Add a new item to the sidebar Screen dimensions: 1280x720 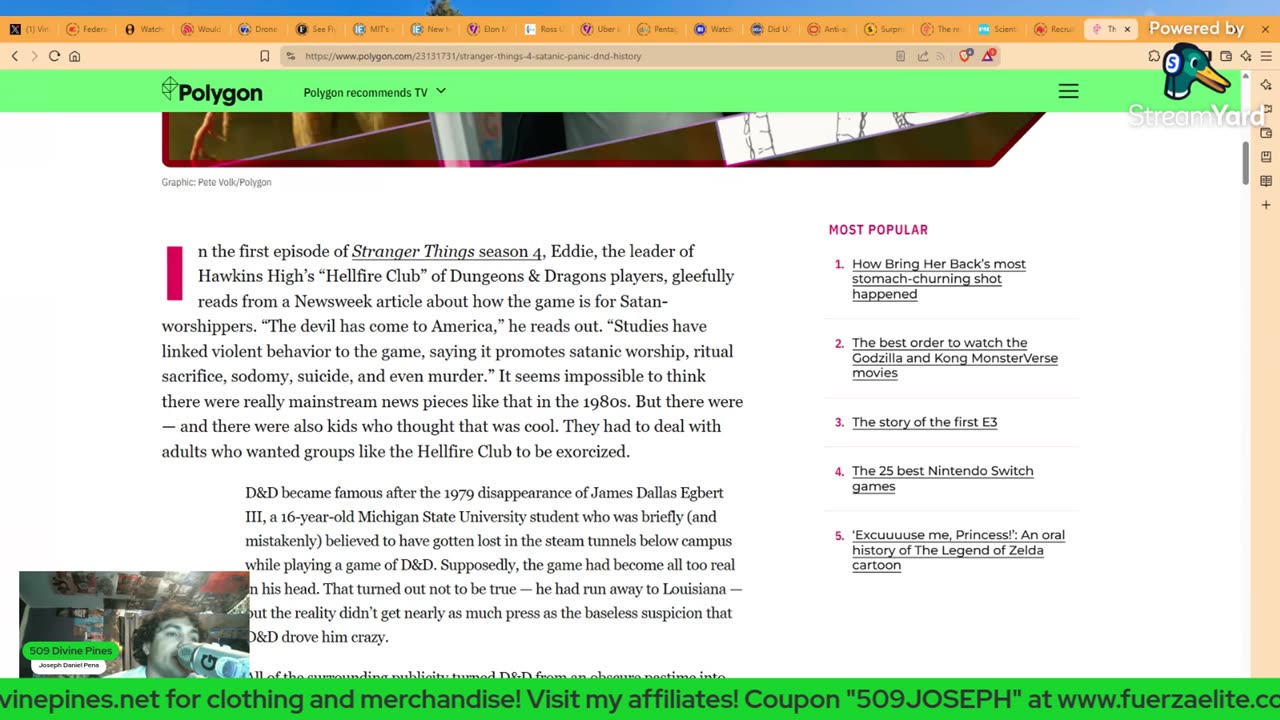coord(1266,205)
